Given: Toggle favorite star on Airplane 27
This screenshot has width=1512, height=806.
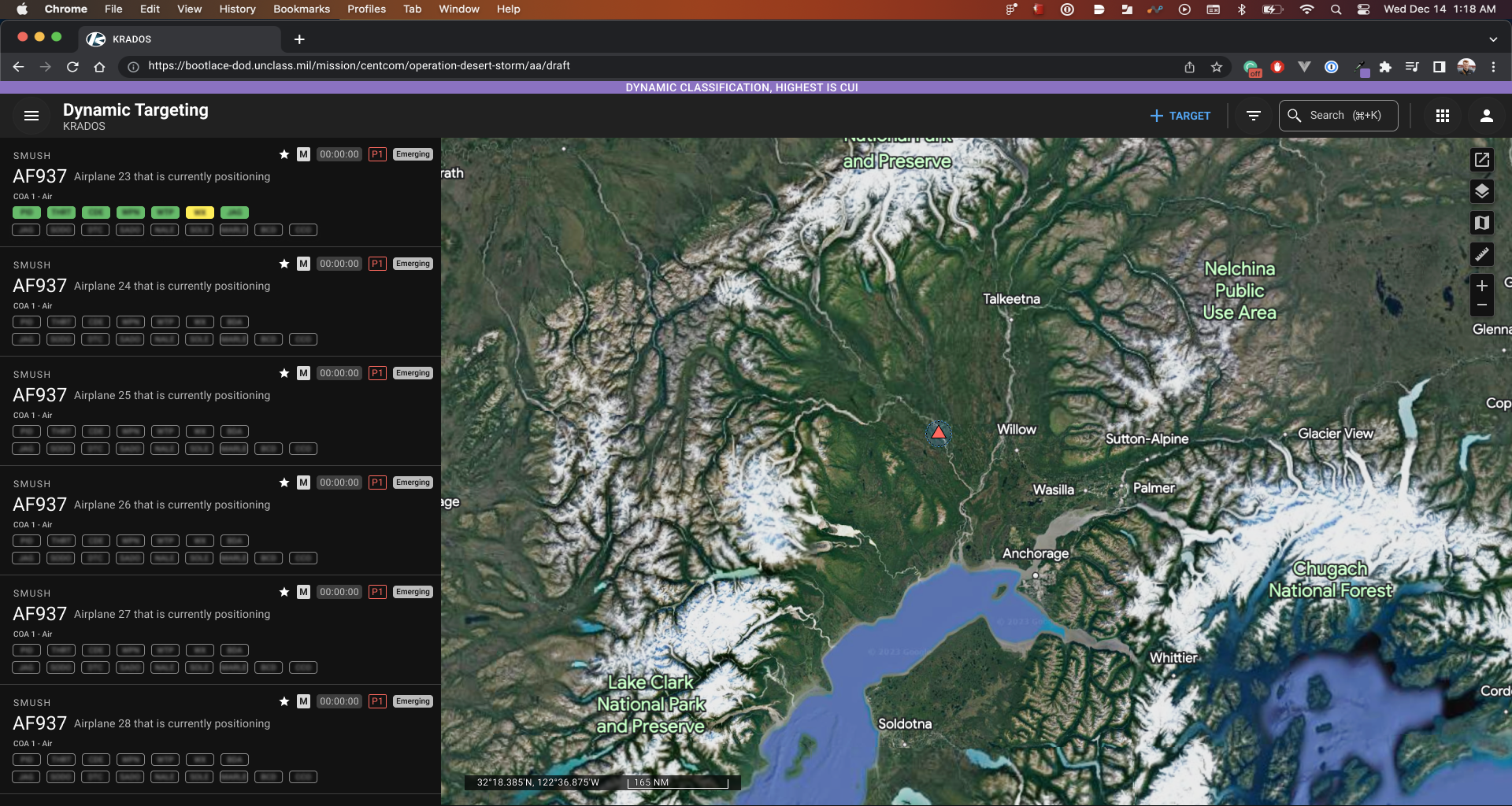Looking at the screenshot, I should (284, 592).
